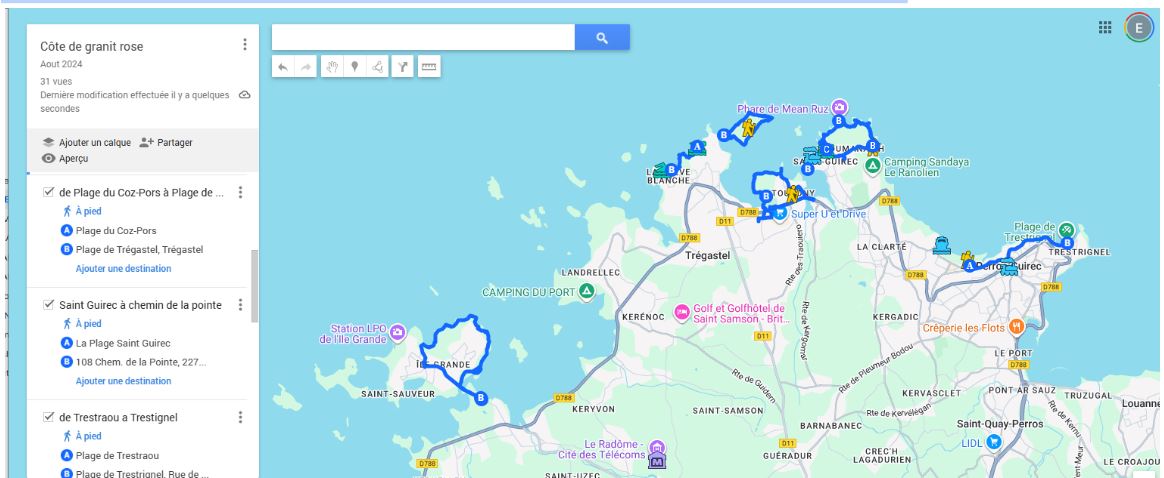1164x478 pixels.
Task: Select the hand (select items) tool
Action: [332, 67]
